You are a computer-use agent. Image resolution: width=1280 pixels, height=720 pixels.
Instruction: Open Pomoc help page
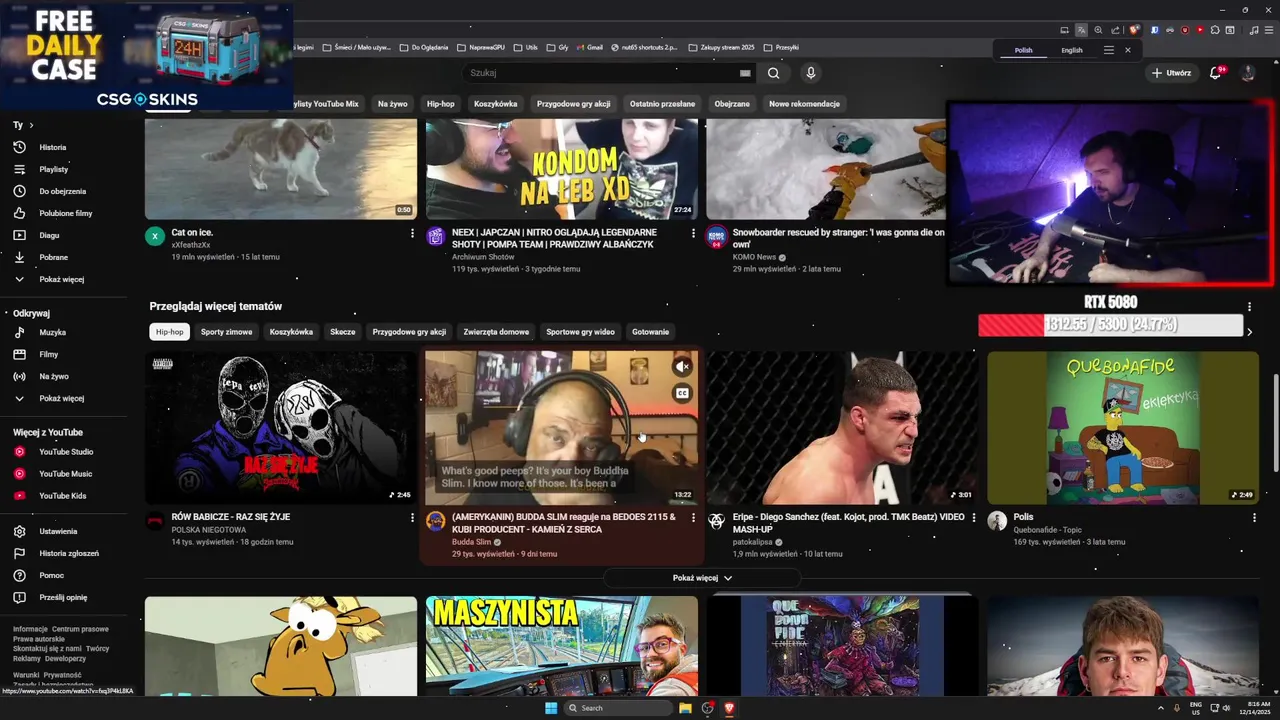(x=51, y=575)
